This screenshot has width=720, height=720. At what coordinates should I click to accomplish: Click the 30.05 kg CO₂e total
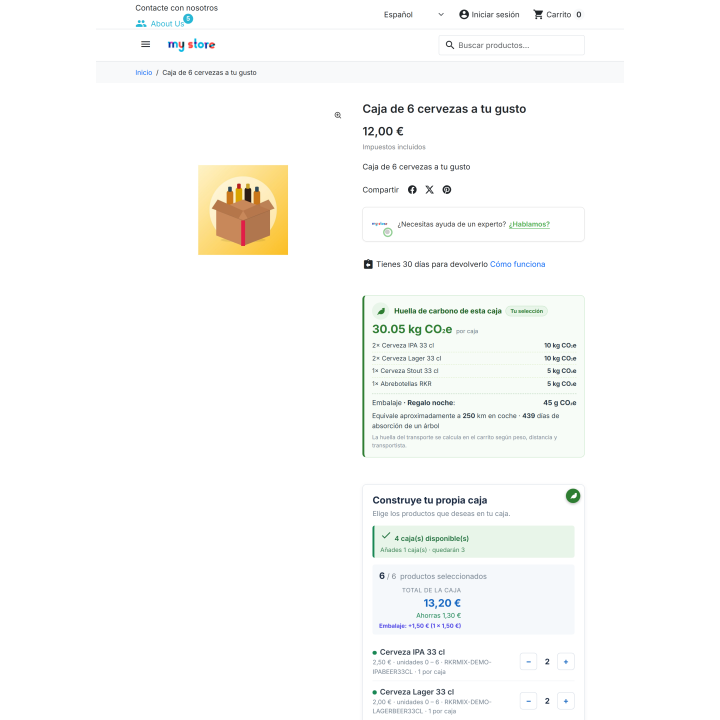point(412,329)
